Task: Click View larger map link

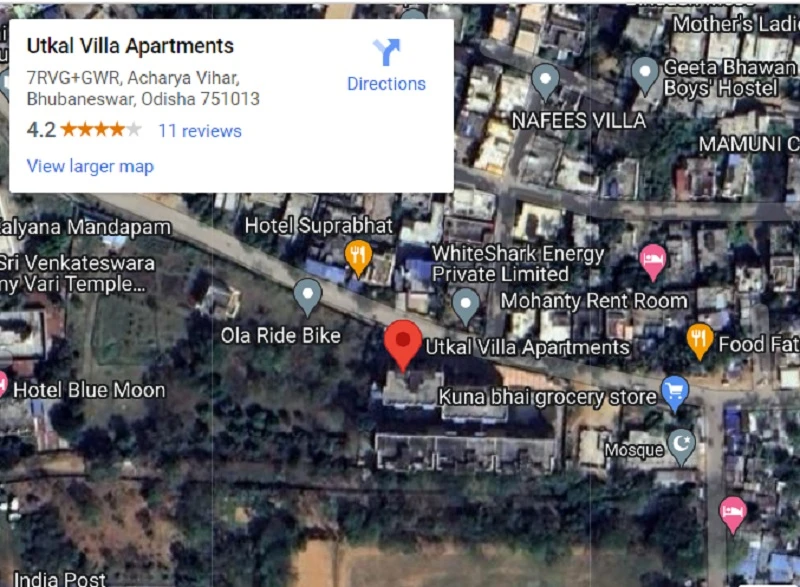Action: (90, 166)
